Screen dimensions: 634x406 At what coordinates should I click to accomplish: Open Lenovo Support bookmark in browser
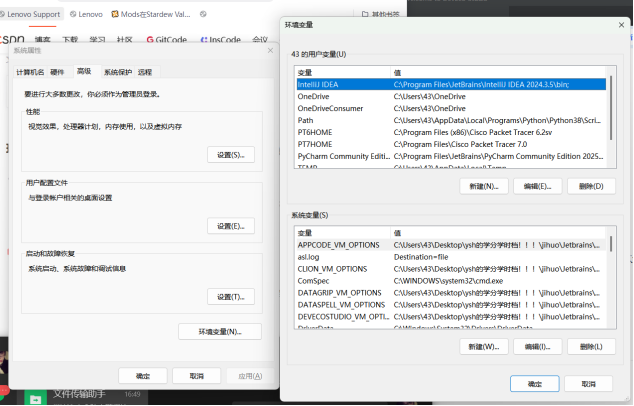[30, 15]
